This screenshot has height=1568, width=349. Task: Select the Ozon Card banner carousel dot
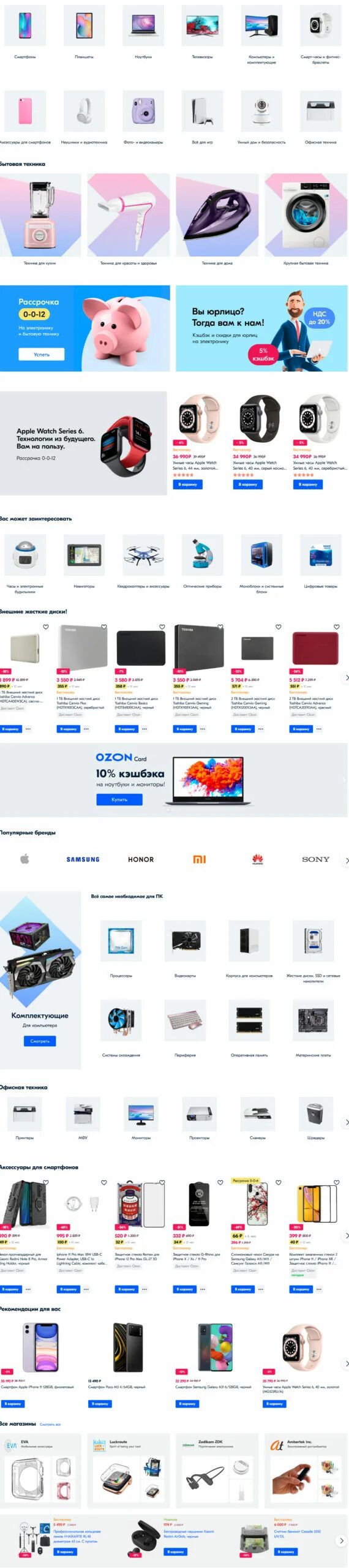click(x=169, y=810)
